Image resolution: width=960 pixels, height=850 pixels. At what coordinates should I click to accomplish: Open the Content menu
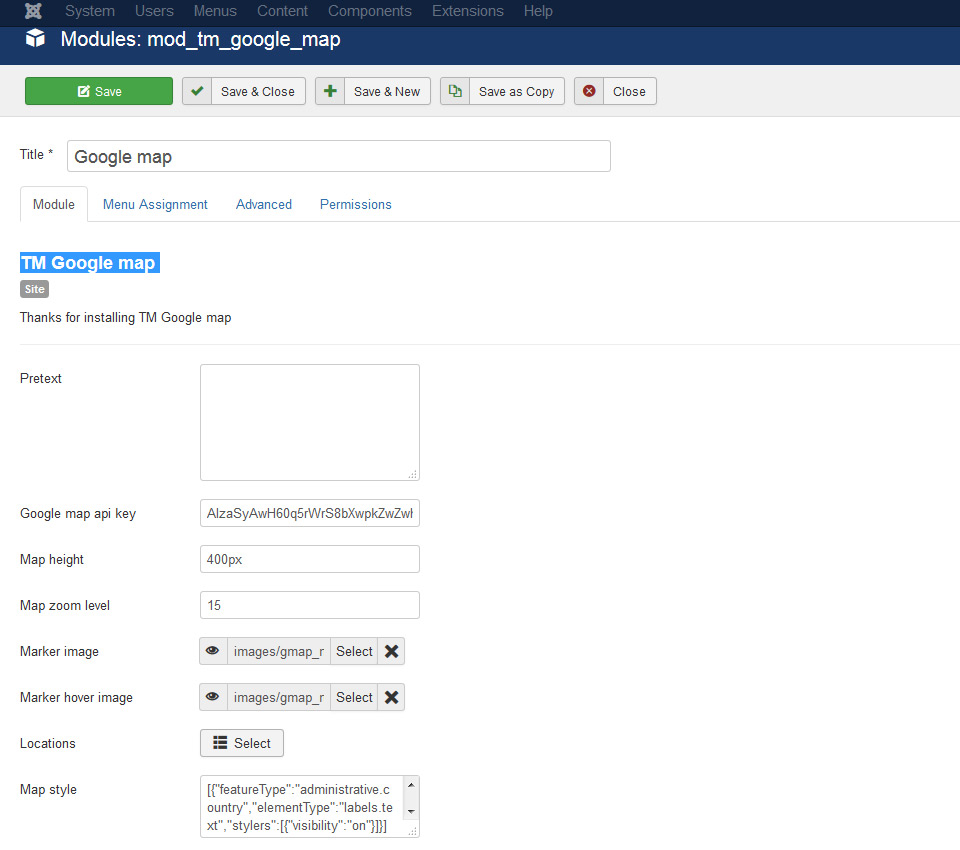click(282, 11)
